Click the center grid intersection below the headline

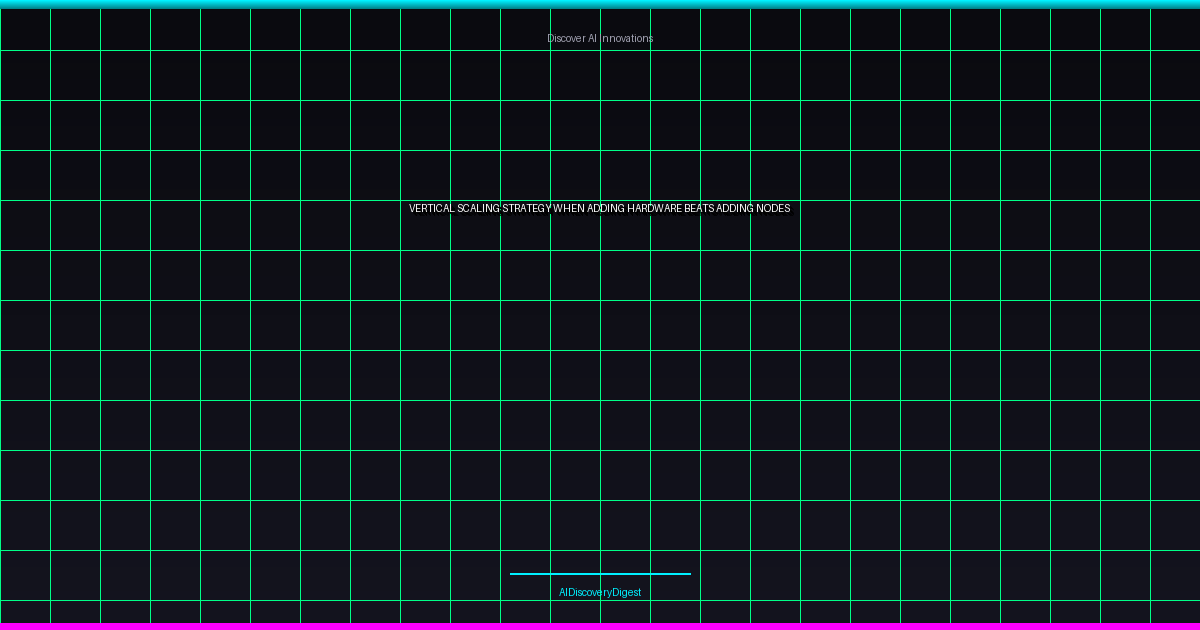[600, 250]
